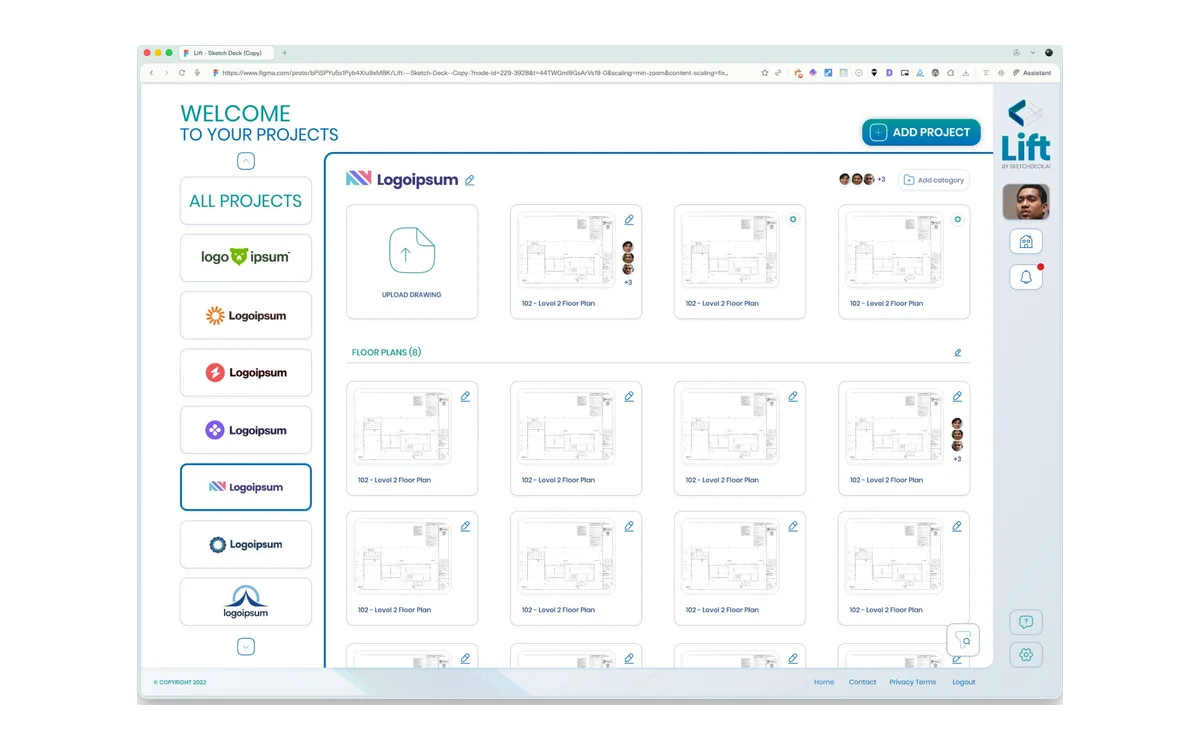Edit the FLOOR PLANS (8) category
Screen dimensions: 1200x750
pyautogui.click(x=957, y=353)
